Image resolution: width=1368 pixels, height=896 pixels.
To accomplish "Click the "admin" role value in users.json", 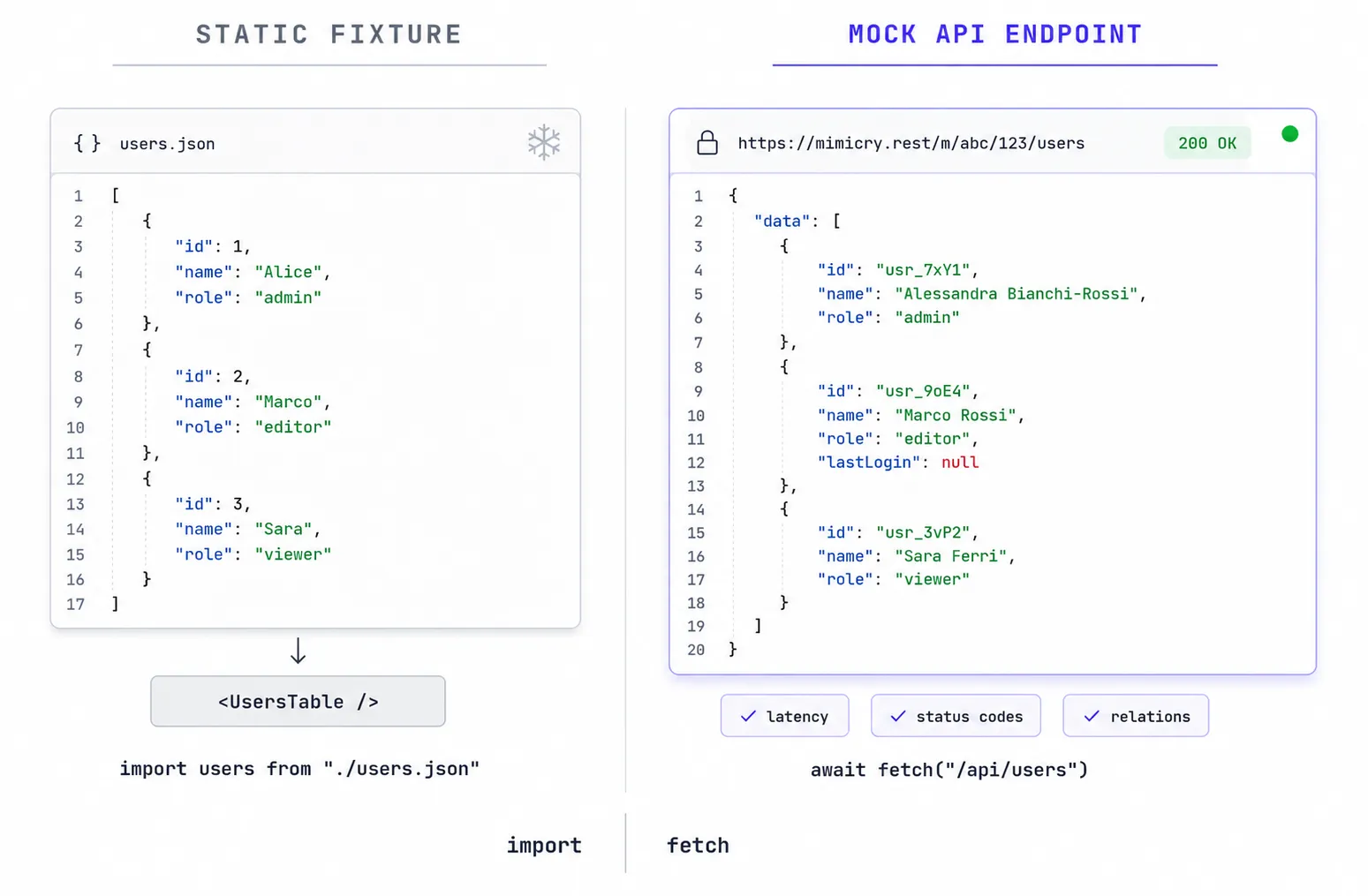I will tap(288, 297).
